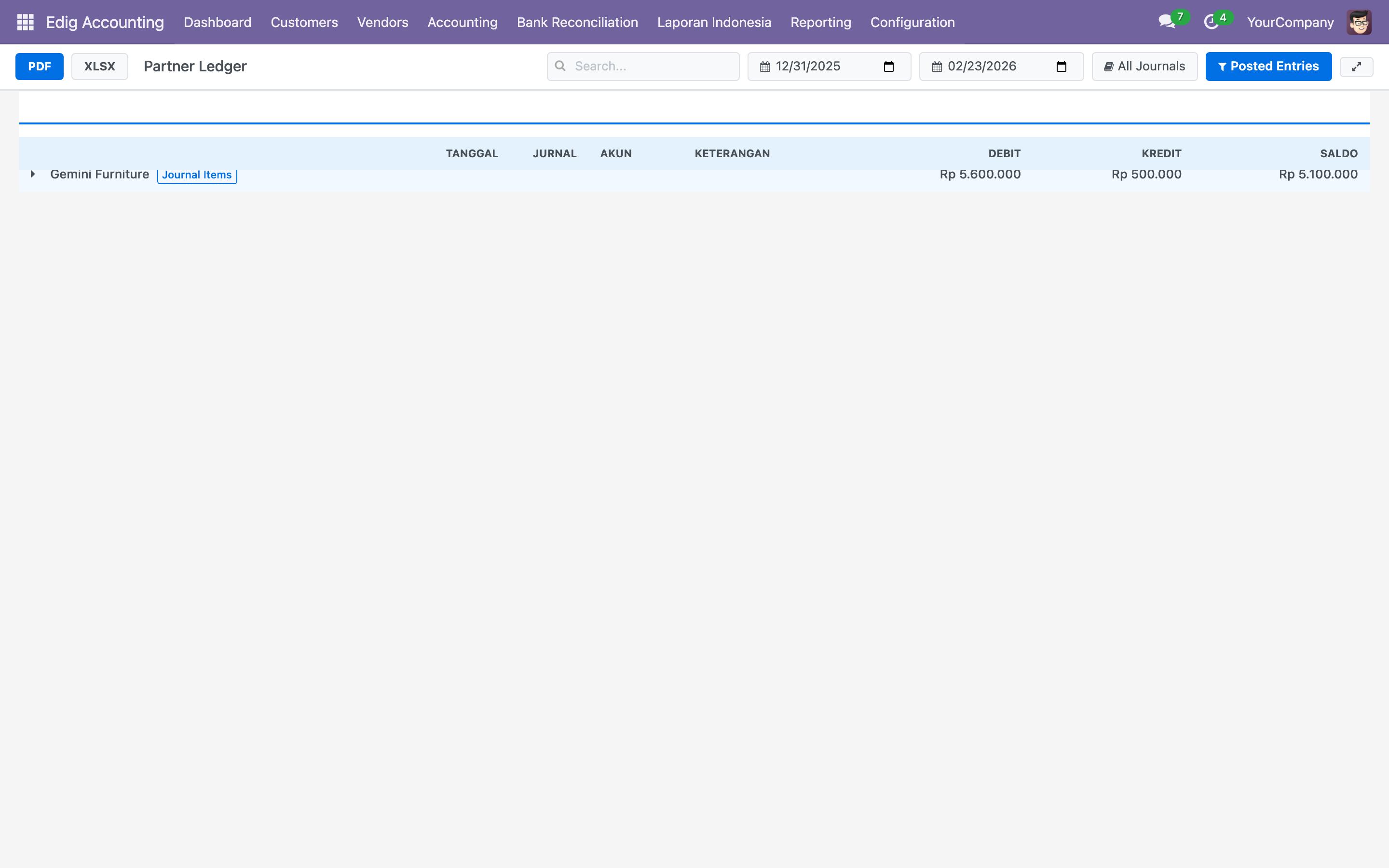Expand report to fullscreen view
Image resolution: width=1389 pixels, height=868 pixels.
[x=1358, y=66]
